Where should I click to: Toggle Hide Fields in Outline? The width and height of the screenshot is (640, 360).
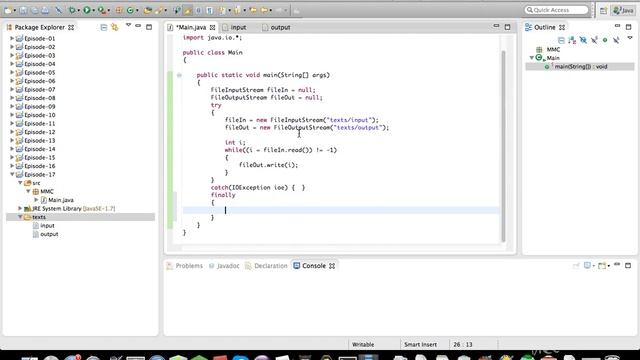(583, 40)
